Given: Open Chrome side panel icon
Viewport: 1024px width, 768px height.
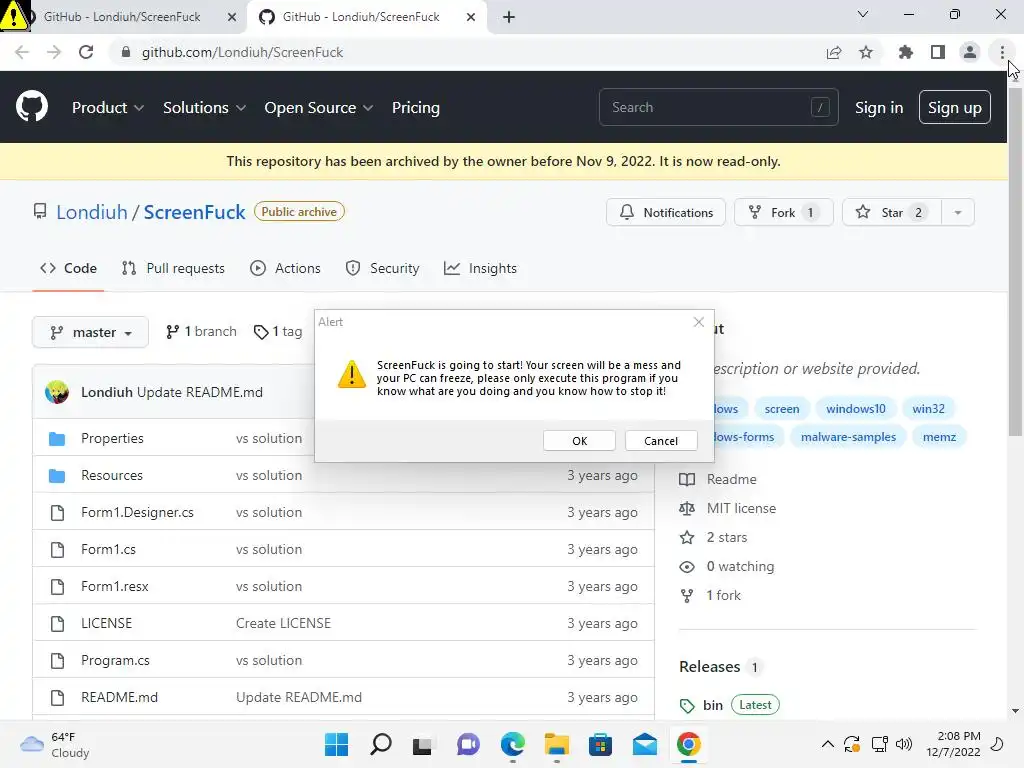Looking at the screenshot, I should [x=938, y=52].
